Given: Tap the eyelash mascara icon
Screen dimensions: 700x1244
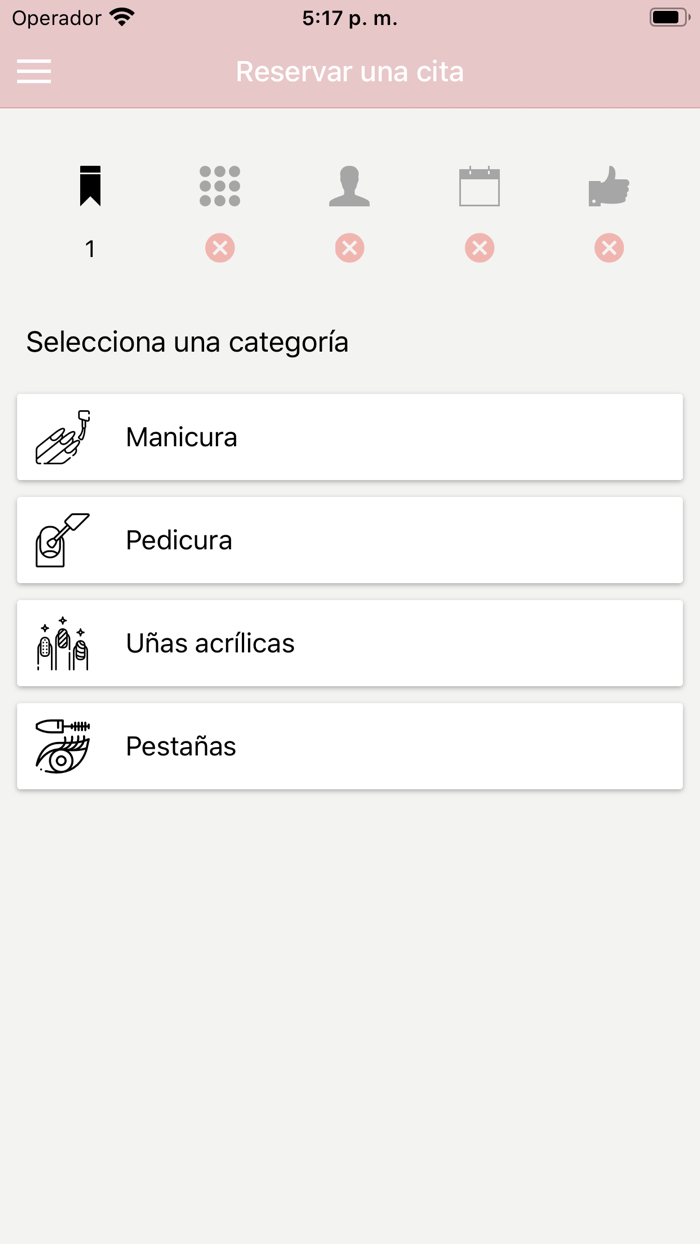Looking at the screenshot, I should coord(63,746).
